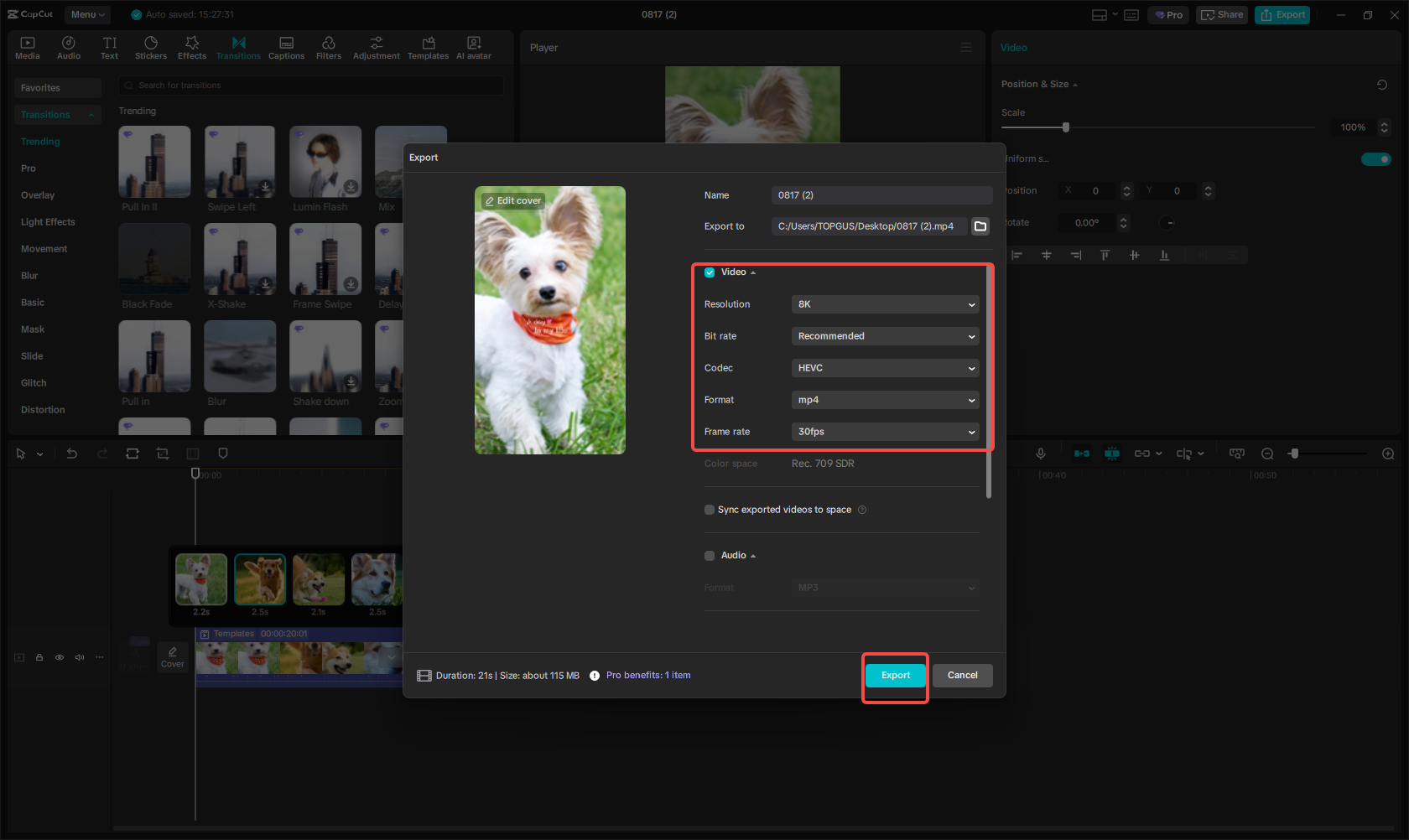Select the Audio tool
Viewport: 1409px width, 840px height.
pyautogui.click(x=68, y=47)
